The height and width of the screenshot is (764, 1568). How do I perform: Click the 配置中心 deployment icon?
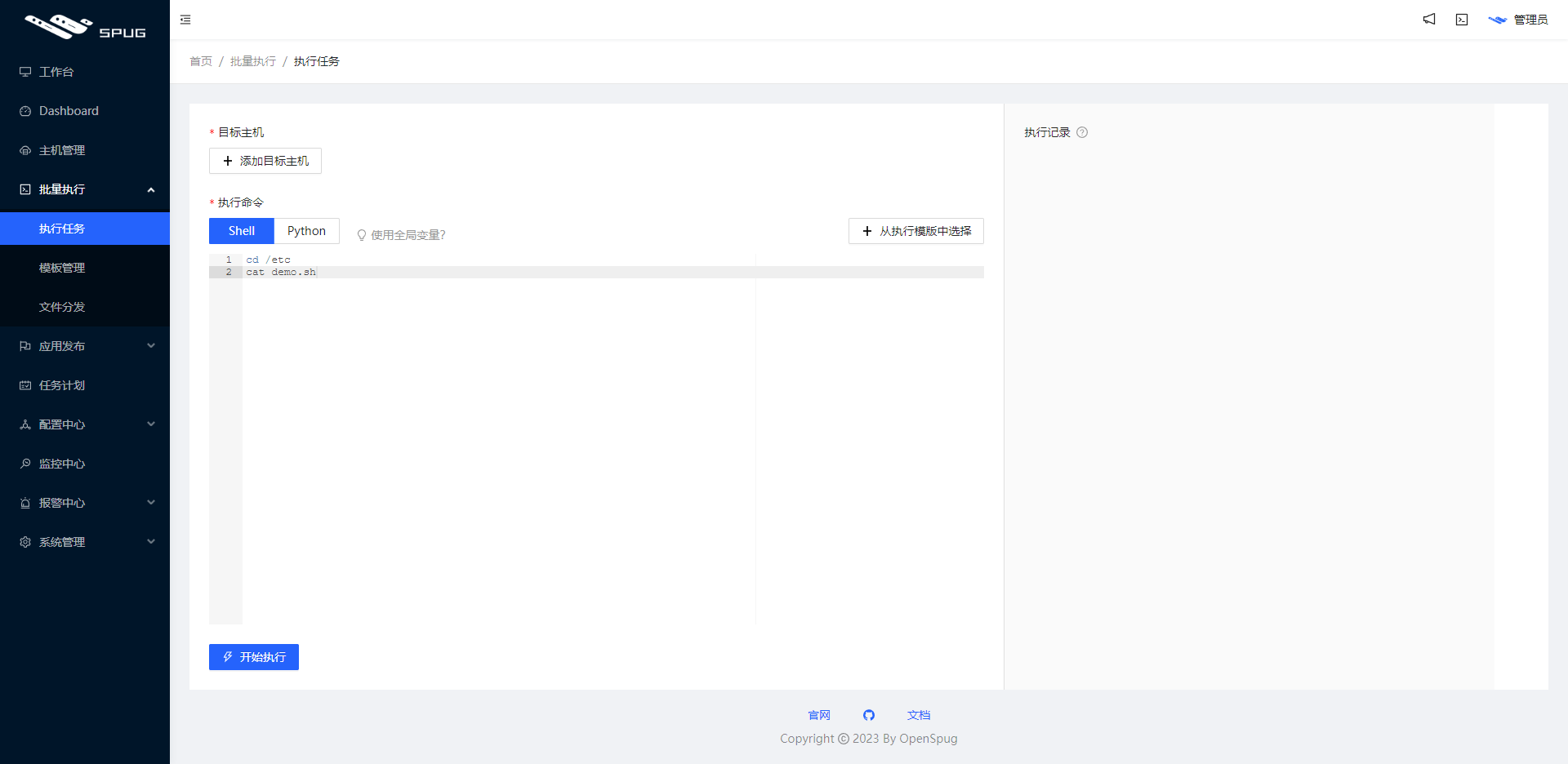pyautogui.click(x=25, y=424)
